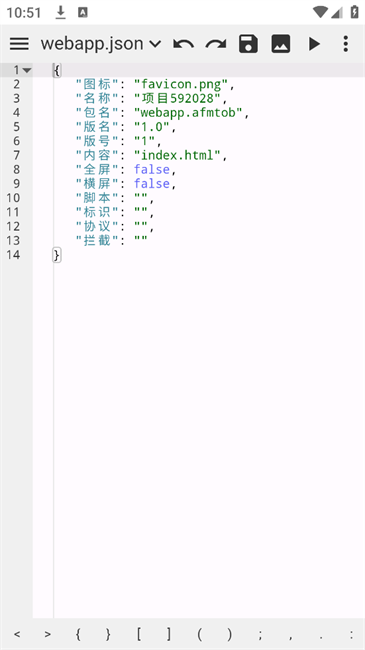This screenshot has width=365, height=650.
Task: Open the three-dot overflow menu
Action: click(346, 44)
